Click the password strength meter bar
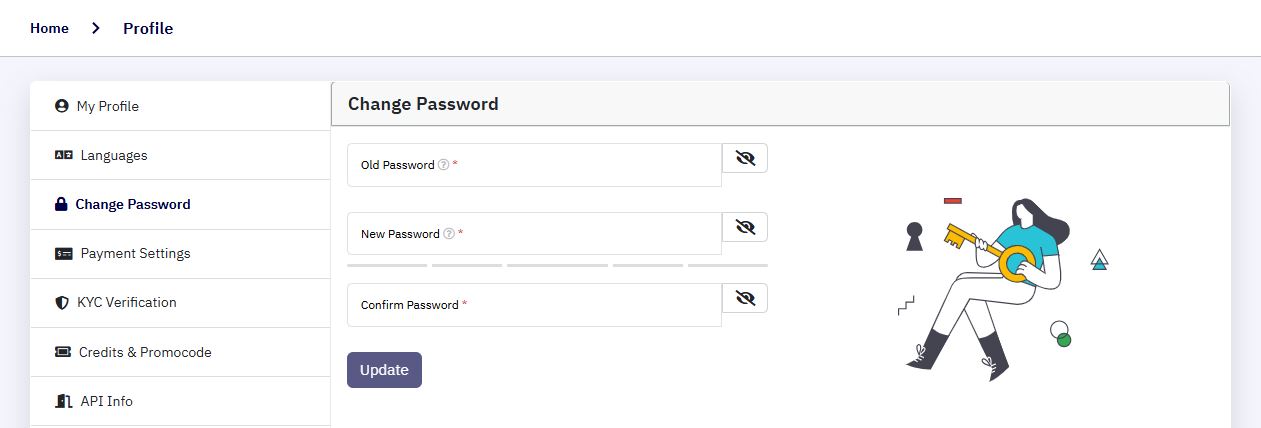This screenshot has width=1261, height=428. coord(557,265)
